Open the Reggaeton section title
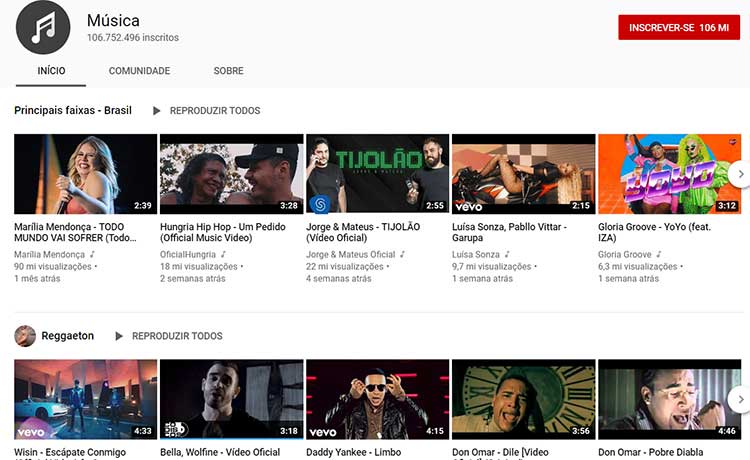Viewport: 750px width, 460px height. pyautogui.click(x=67, y=336)
